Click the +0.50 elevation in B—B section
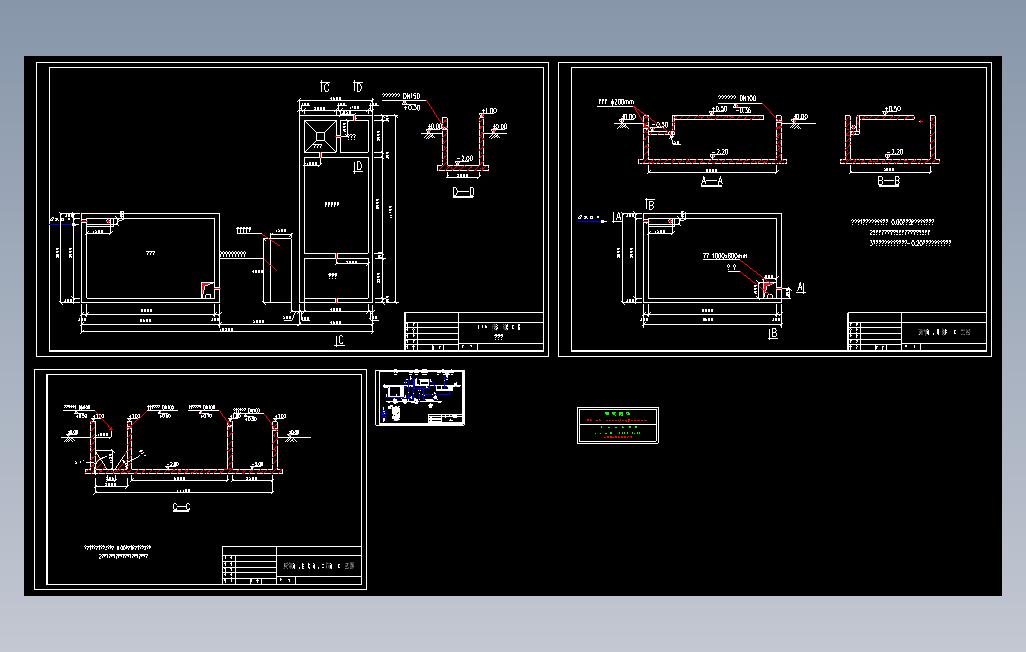This screenshot has height=652, width=1026. coord(891,109)
